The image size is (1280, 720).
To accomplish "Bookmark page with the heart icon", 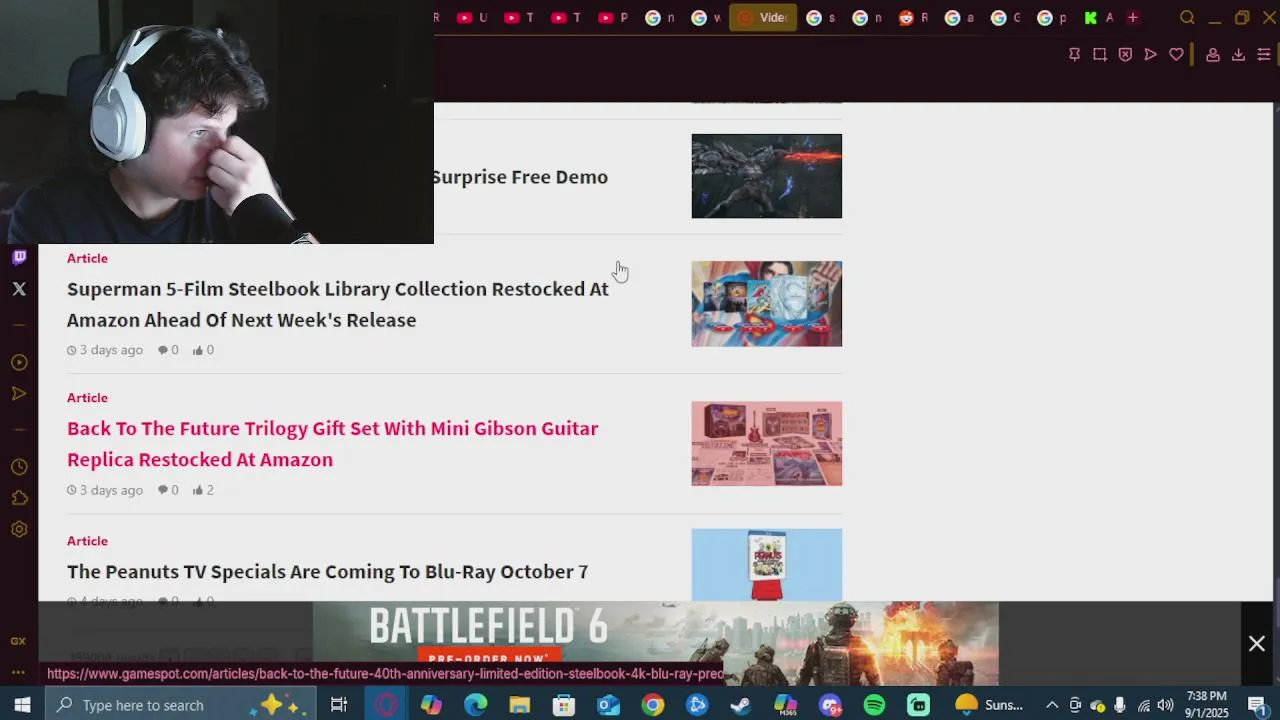I will (x=1176, y=54).
